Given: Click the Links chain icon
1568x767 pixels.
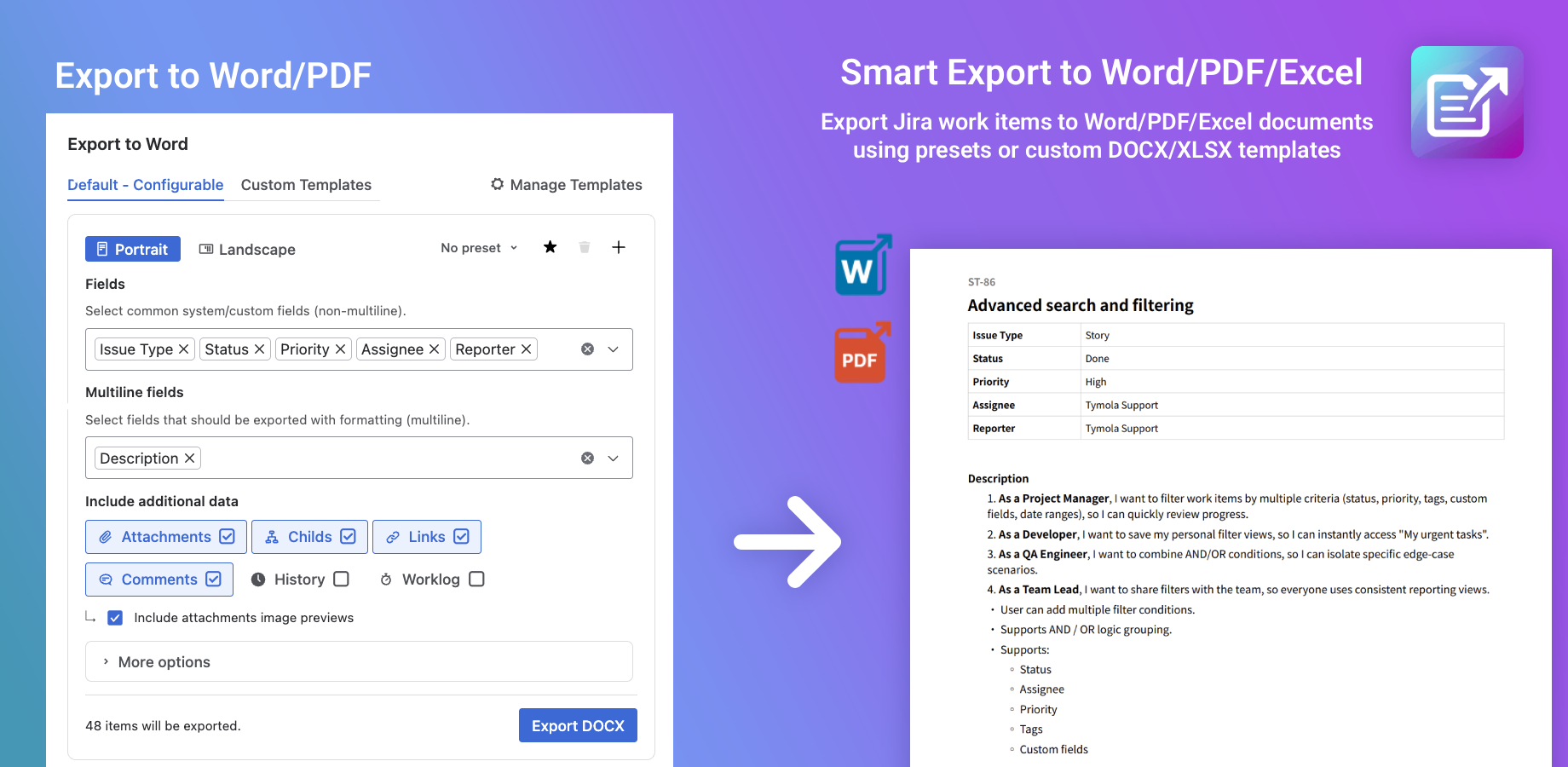Looking at the screenshot, I should [393, 537].
